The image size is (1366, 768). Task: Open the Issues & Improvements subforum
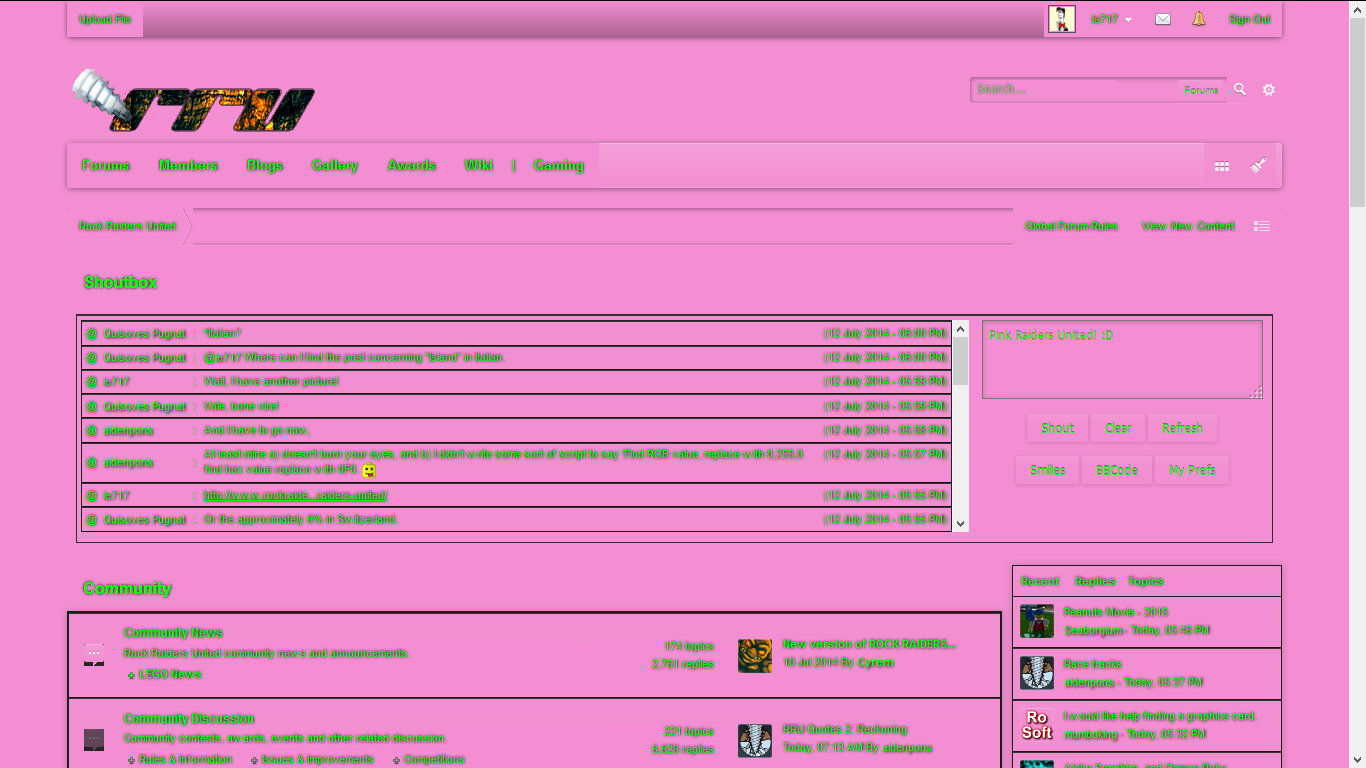tap(318, 760)
